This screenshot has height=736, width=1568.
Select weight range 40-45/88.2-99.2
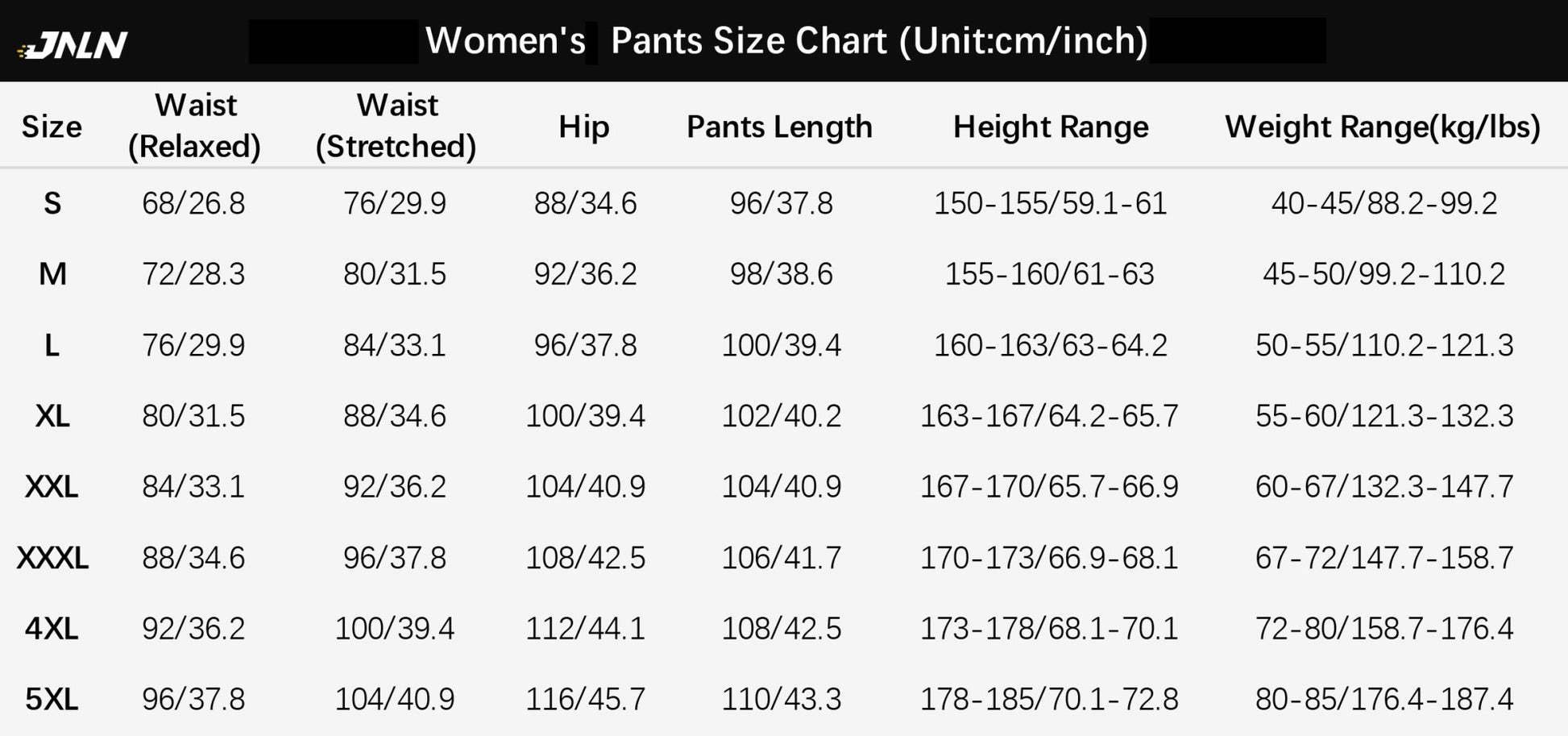[x=1384, y=203]
